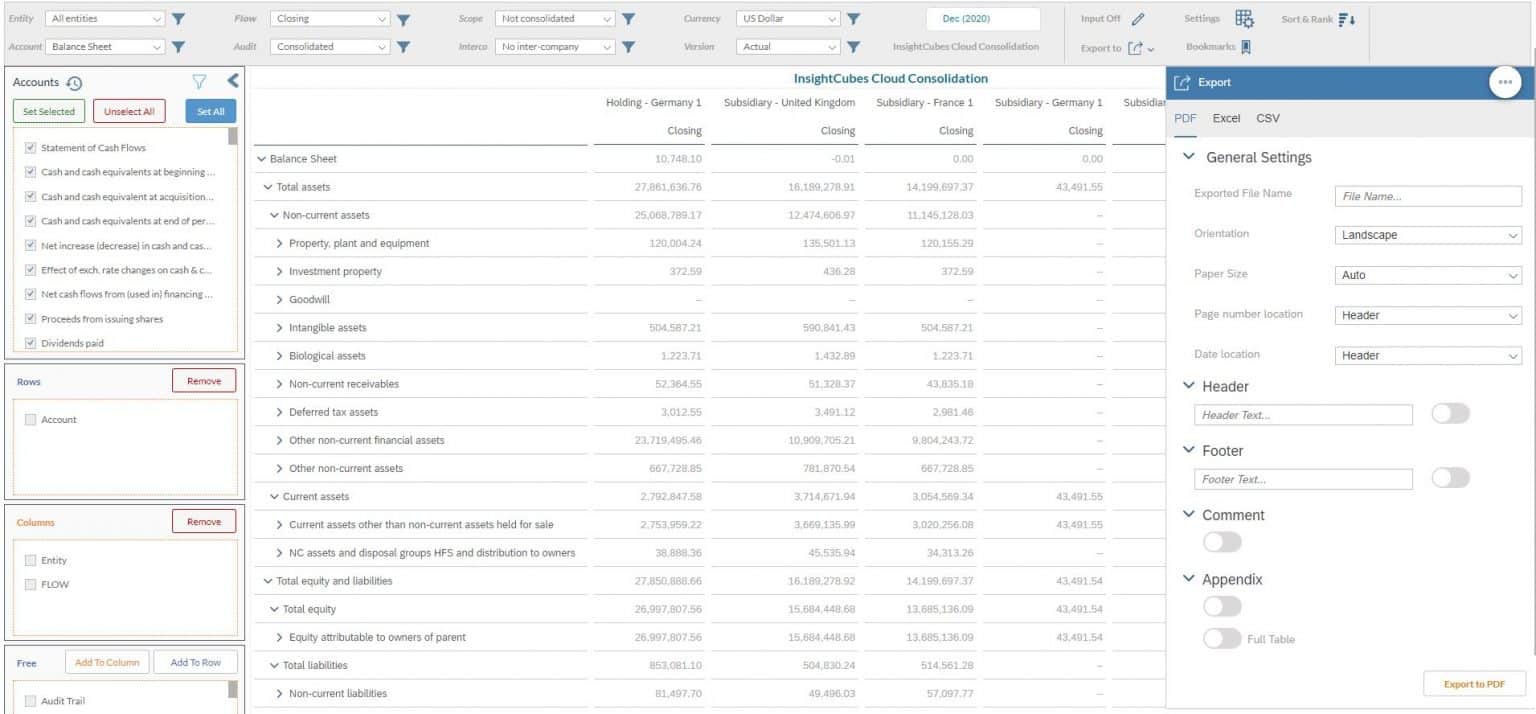Collapse the Non-current assets section
This screenshot has height=714, width=1536.
pos(274,215)
